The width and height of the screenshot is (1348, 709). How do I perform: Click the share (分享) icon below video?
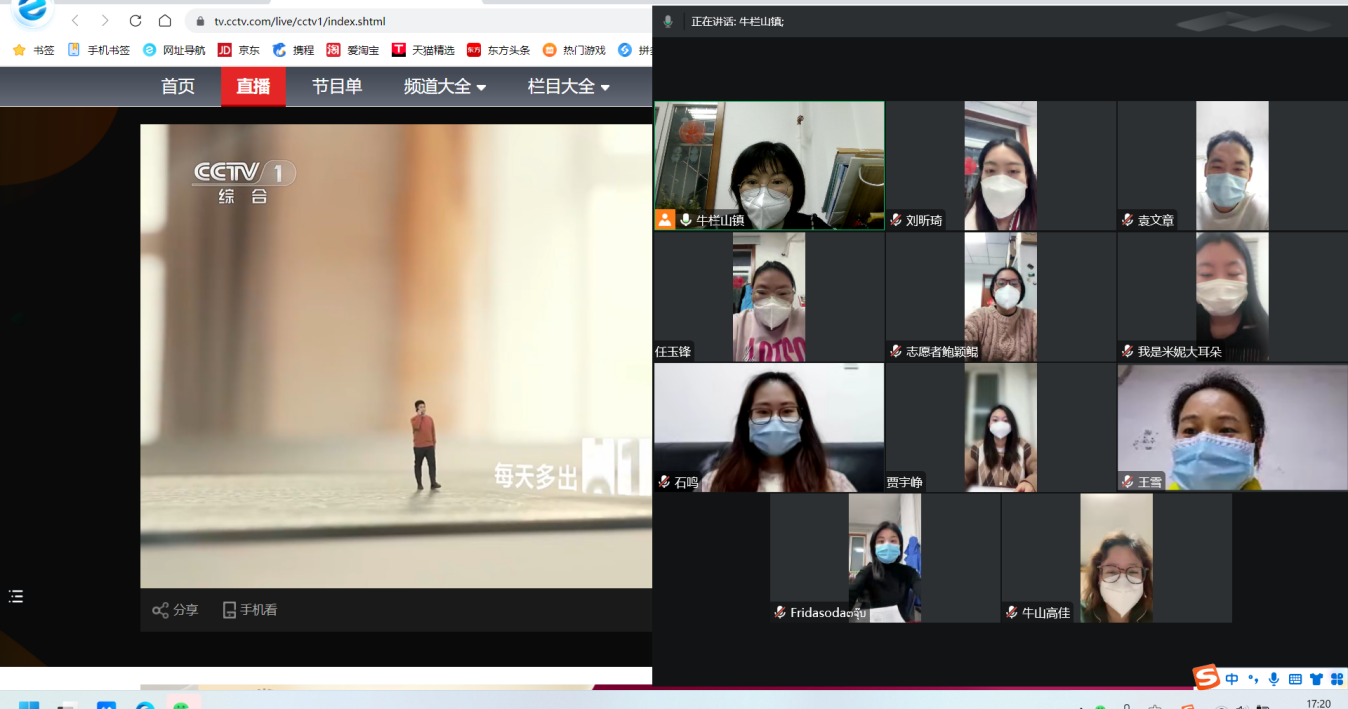[160, 610]
